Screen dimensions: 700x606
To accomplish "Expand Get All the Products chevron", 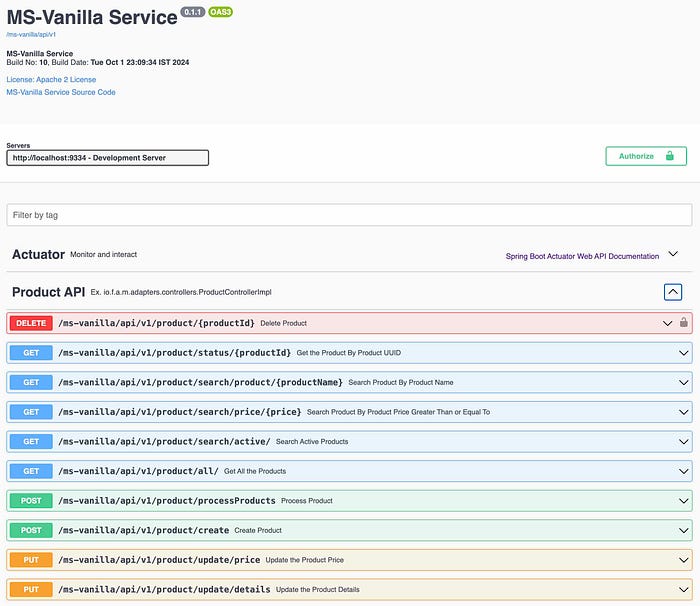I will (x=683, y=472).
